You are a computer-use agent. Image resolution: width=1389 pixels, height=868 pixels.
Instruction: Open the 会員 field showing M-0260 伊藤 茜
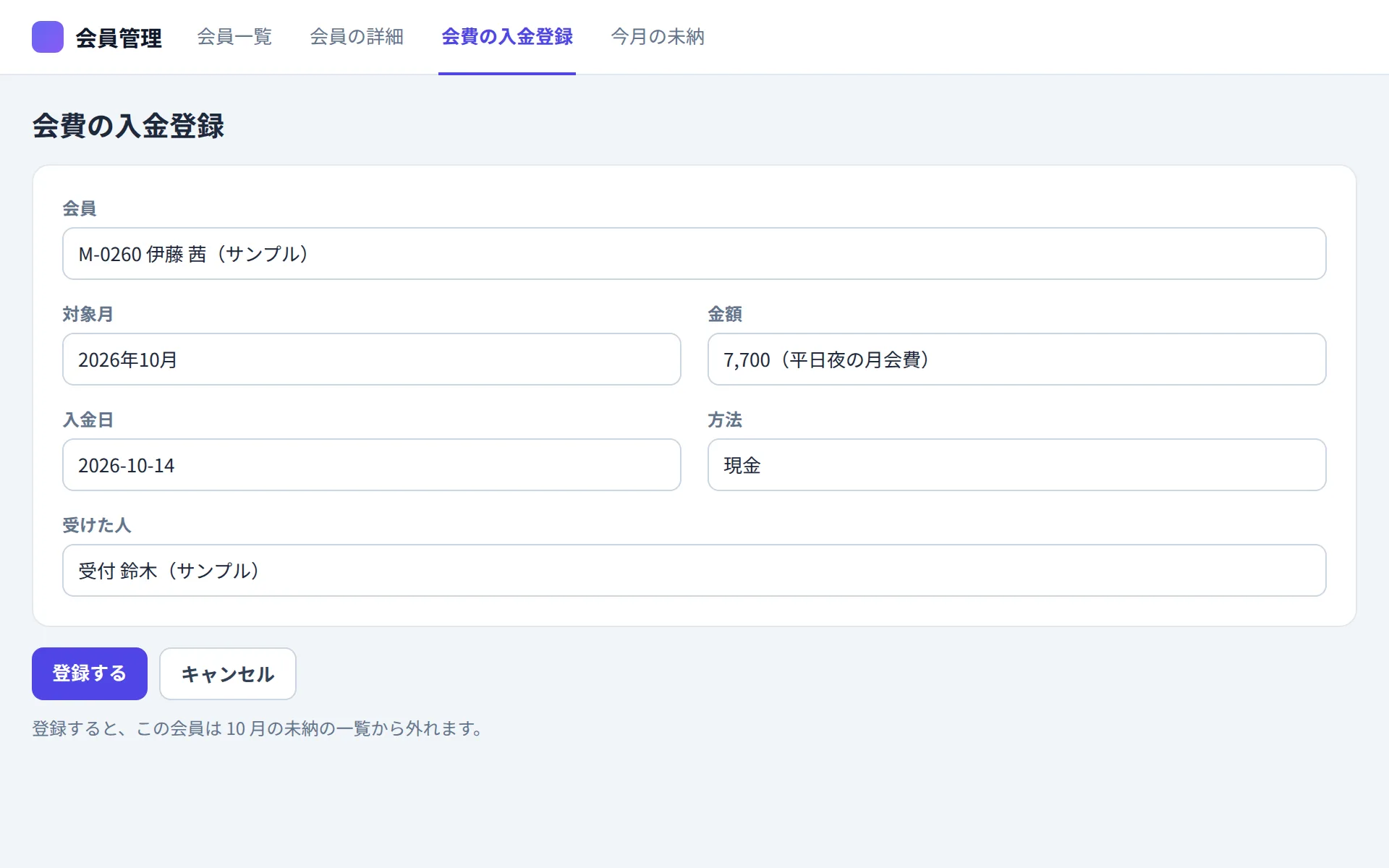coord(694,254)
